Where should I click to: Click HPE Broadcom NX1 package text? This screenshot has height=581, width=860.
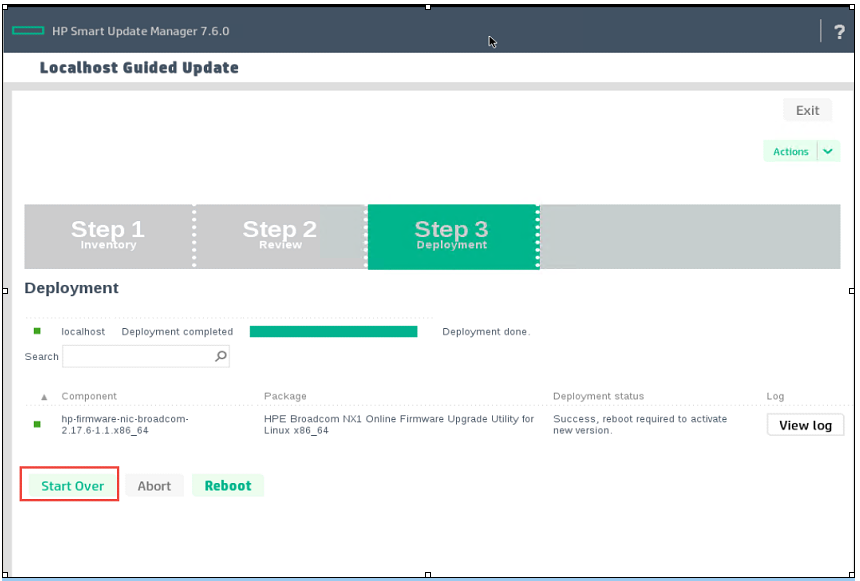pos(399,425)
